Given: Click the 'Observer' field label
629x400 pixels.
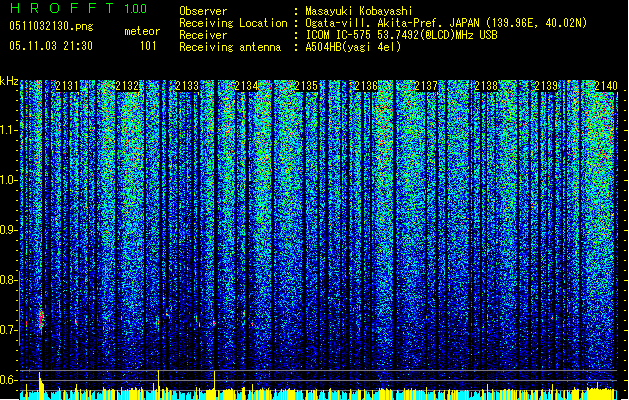Looking at the screenshot, I should (x=203, y=11).
